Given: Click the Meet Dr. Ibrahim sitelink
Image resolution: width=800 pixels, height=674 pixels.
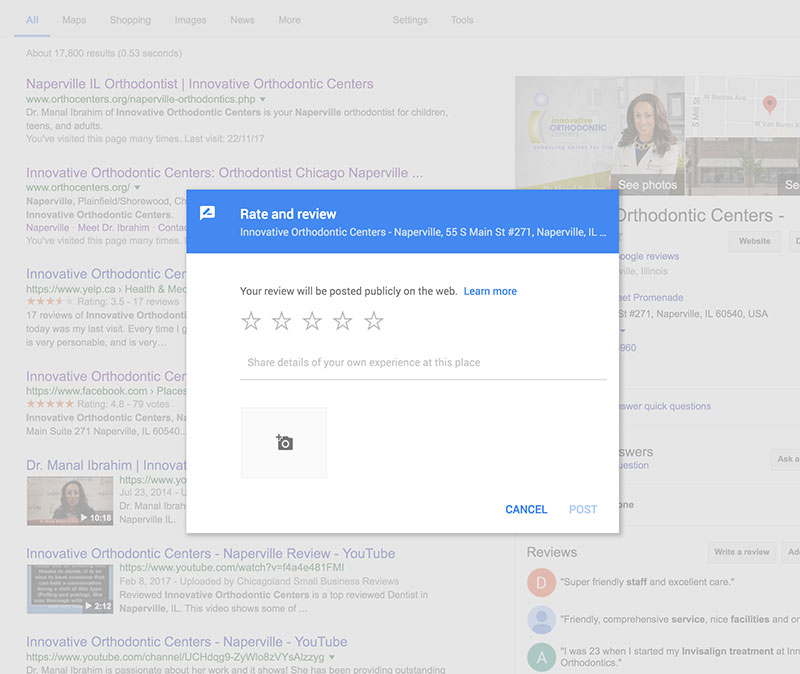Looking at the screenshot, I should [114, 228].
